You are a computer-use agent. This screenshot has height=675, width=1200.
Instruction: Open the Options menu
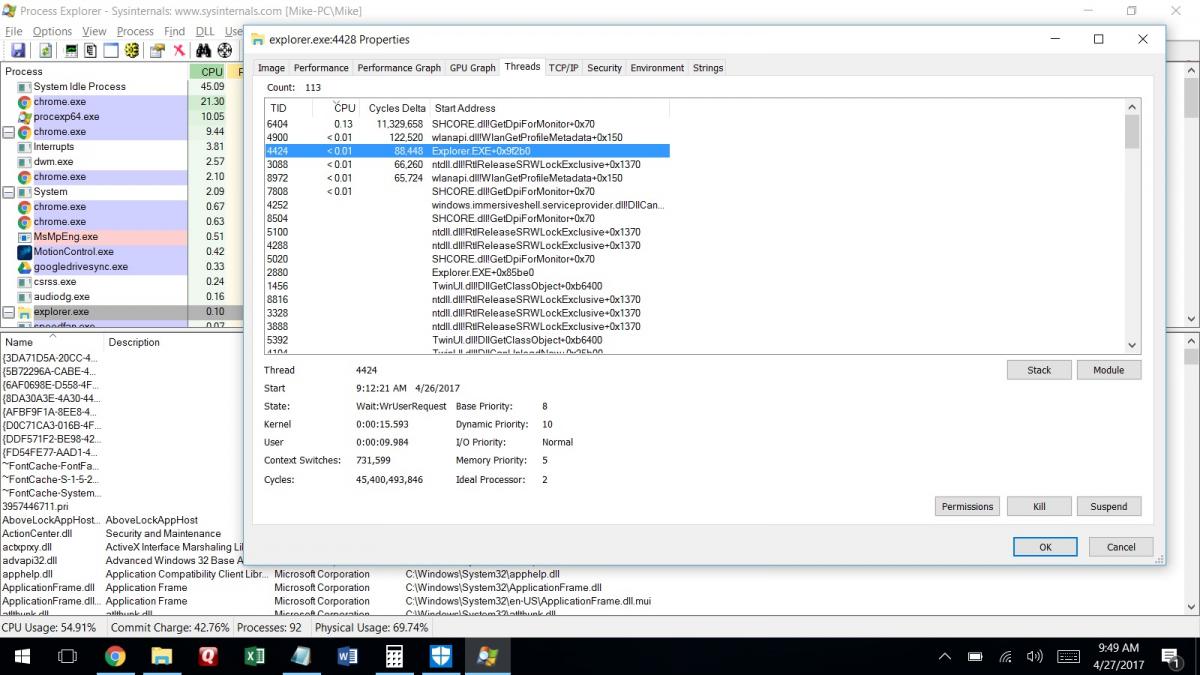pos(52,31)
